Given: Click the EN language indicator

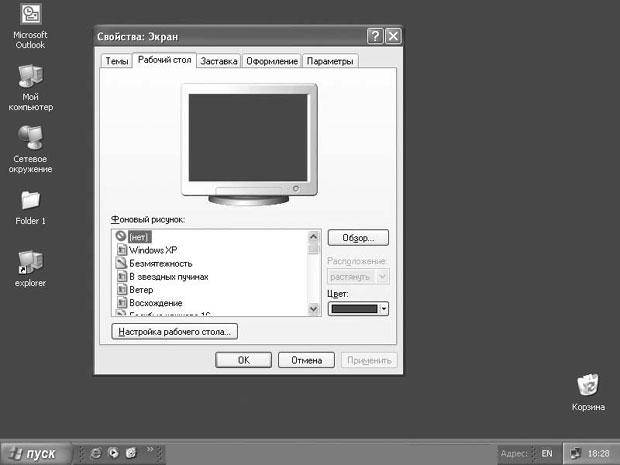Looking at the screenshot, I should point(547,453).
